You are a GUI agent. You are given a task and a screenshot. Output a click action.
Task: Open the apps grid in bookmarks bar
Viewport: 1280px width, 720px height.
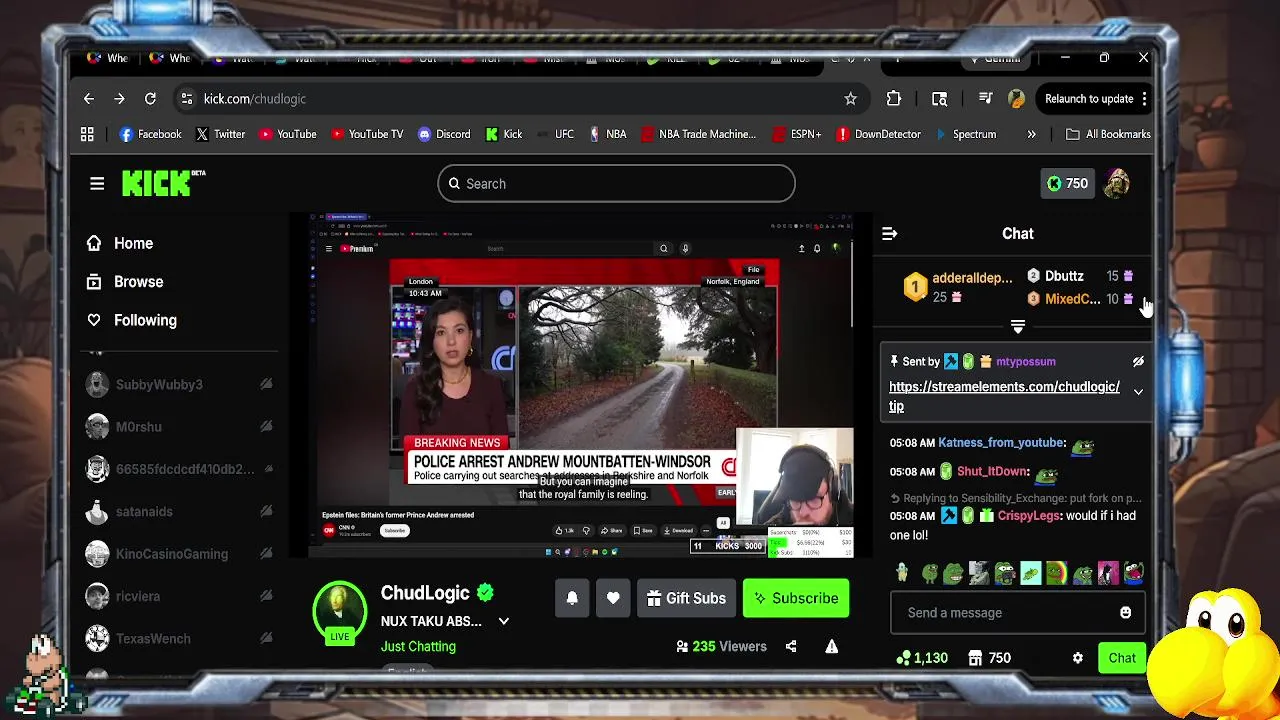click(x=87, y=134)
